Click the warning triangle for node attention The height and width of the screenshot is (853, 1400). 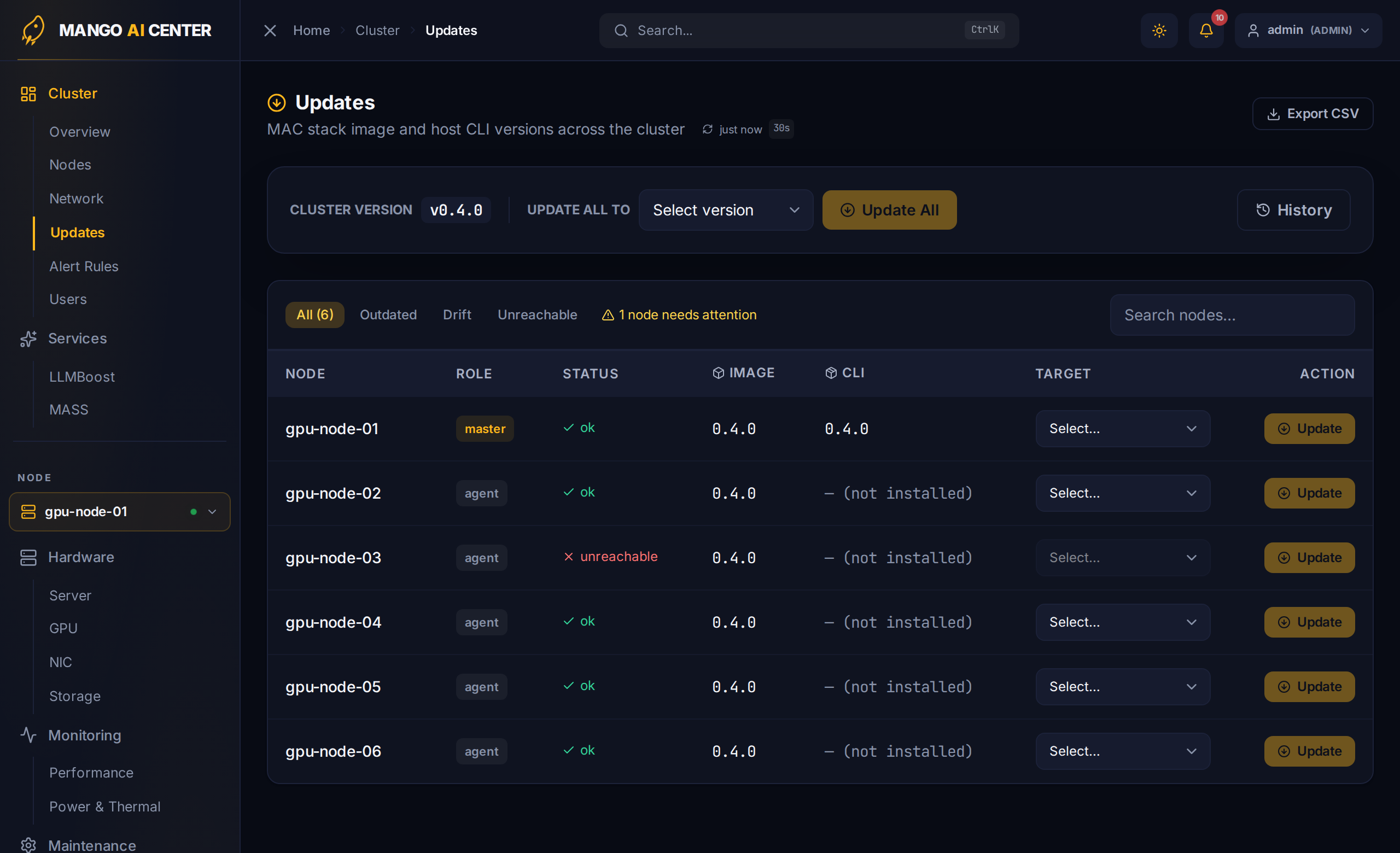608,315
